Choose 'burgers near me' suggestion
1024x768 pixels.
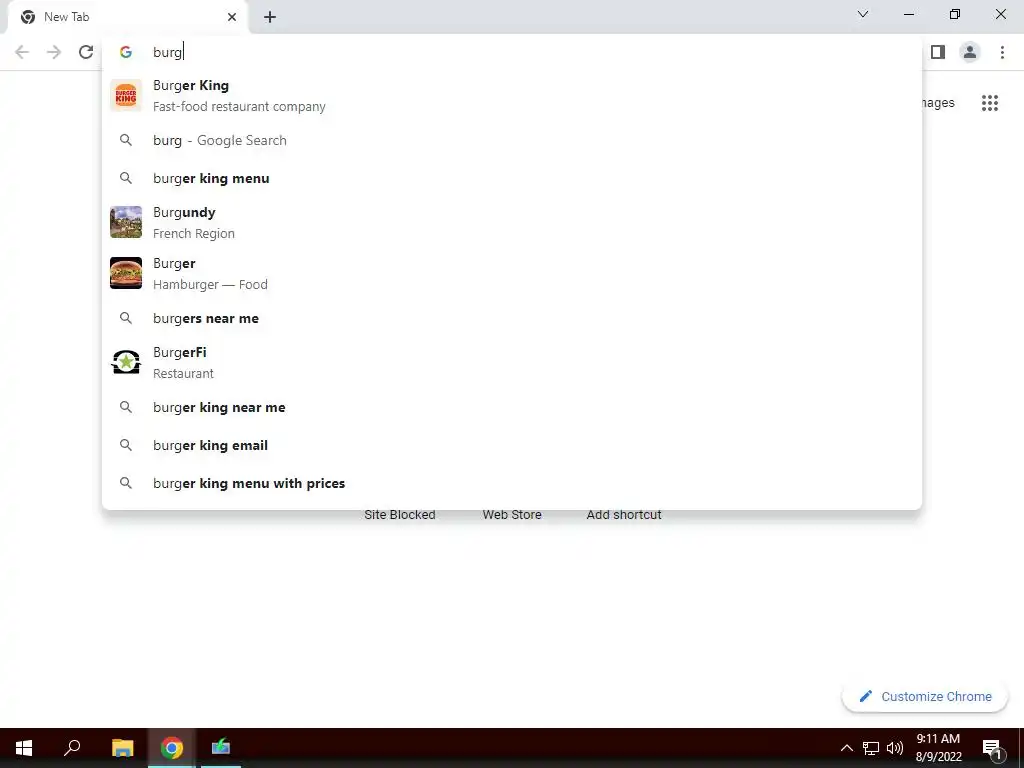pos(511,318)
